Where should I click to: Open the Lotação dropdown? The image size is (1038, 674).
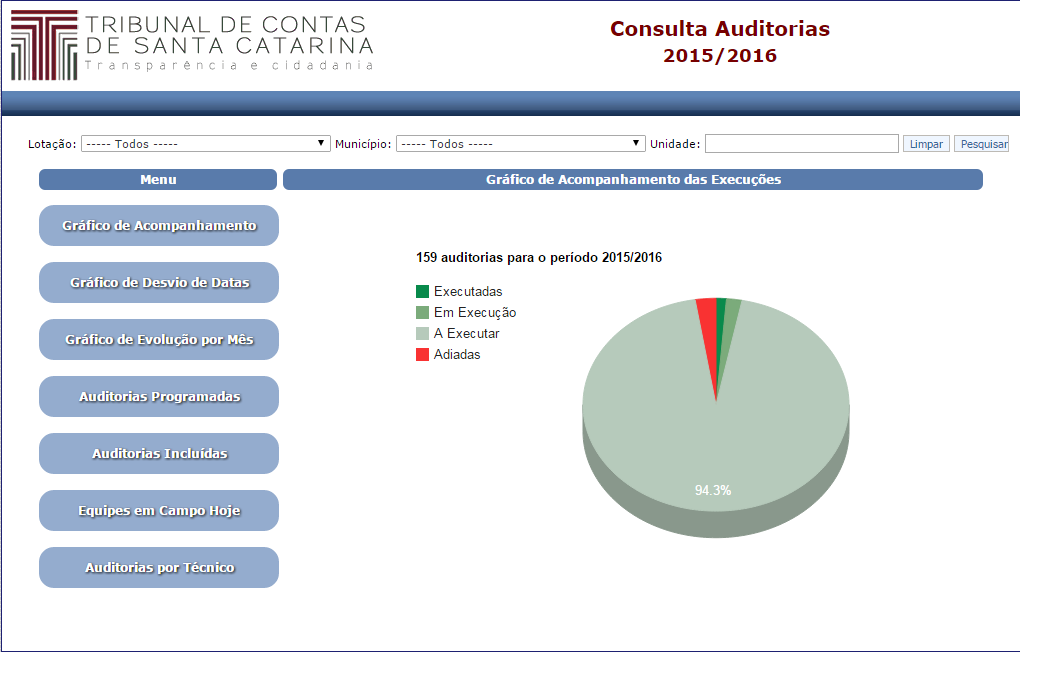click(206, 144)
